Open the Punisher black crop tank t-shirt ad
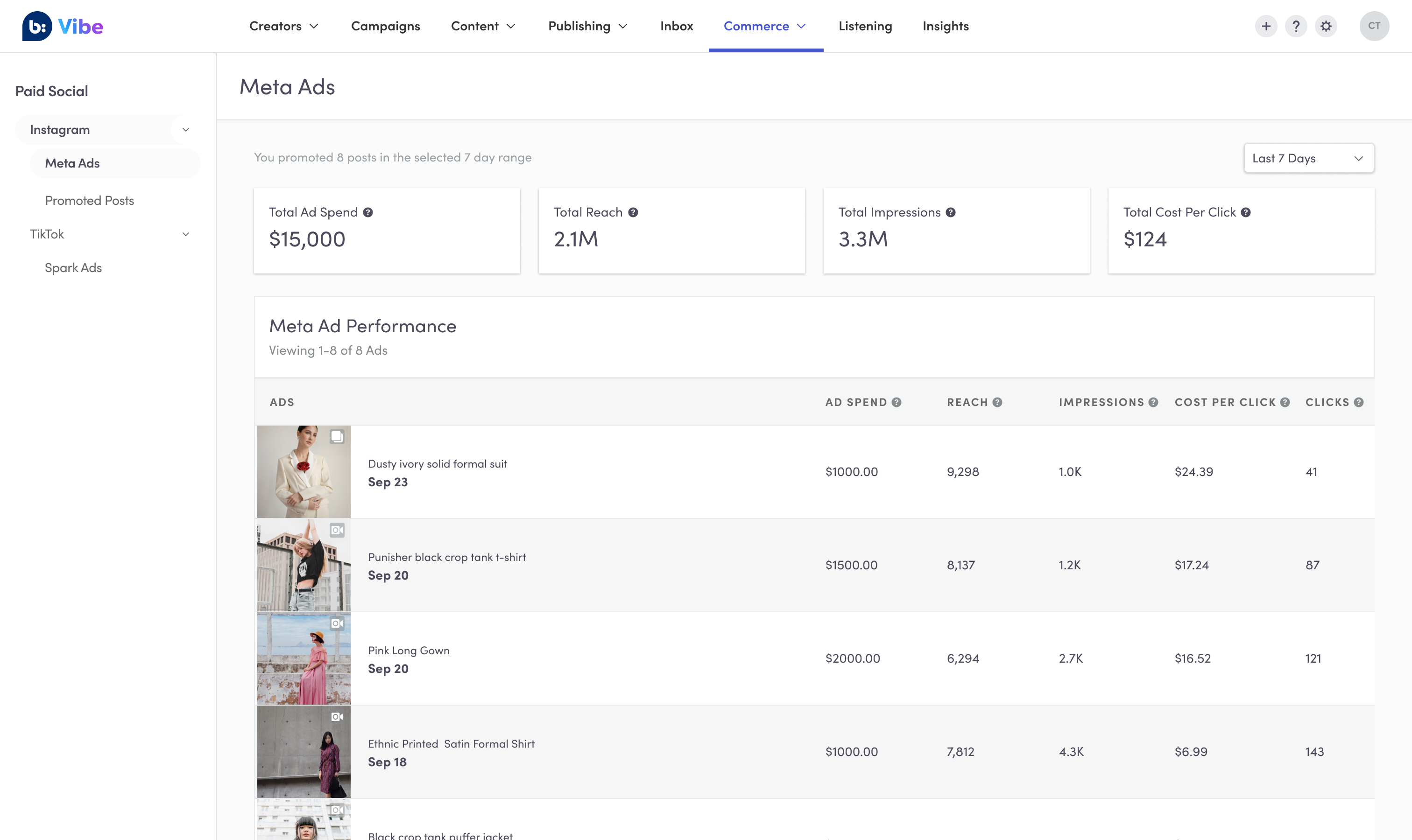The image size is (1412, 840). 447,558
